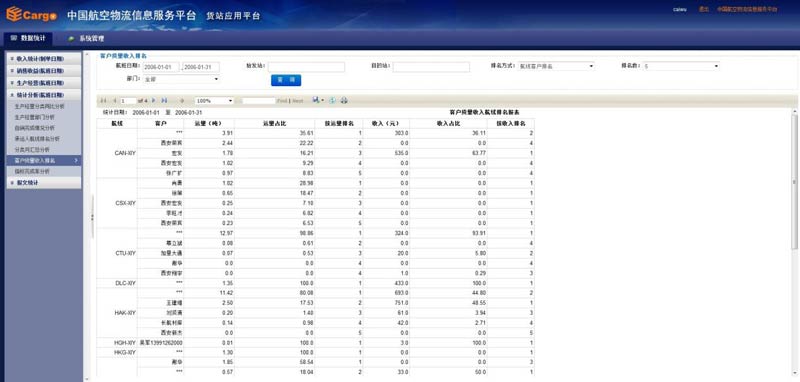Open the 排名数 ranking count dropdown
Image resolution: width=800 pixels, height=382 pixels.
click(681, 66)
